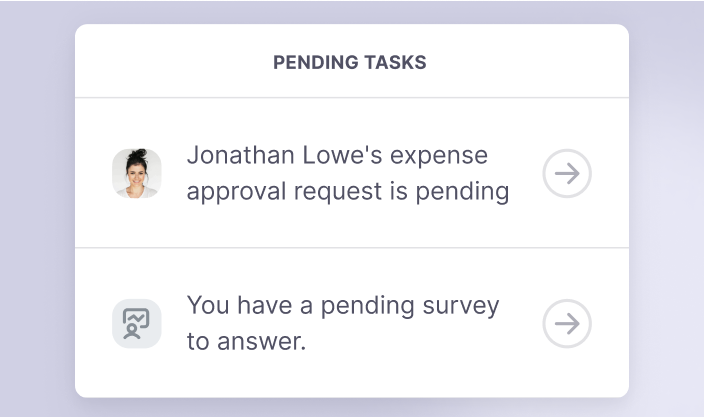Go to expense approval via circled right arrow
This screenshot has width=704, height=417.
567,174
